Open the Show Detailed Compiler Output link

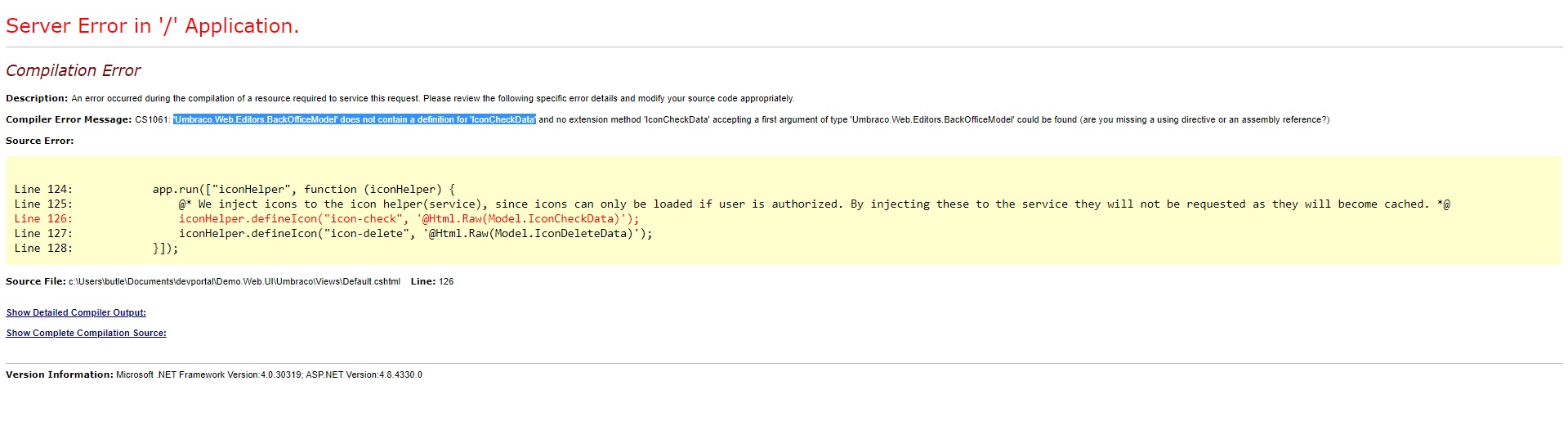tap(76, 312)
